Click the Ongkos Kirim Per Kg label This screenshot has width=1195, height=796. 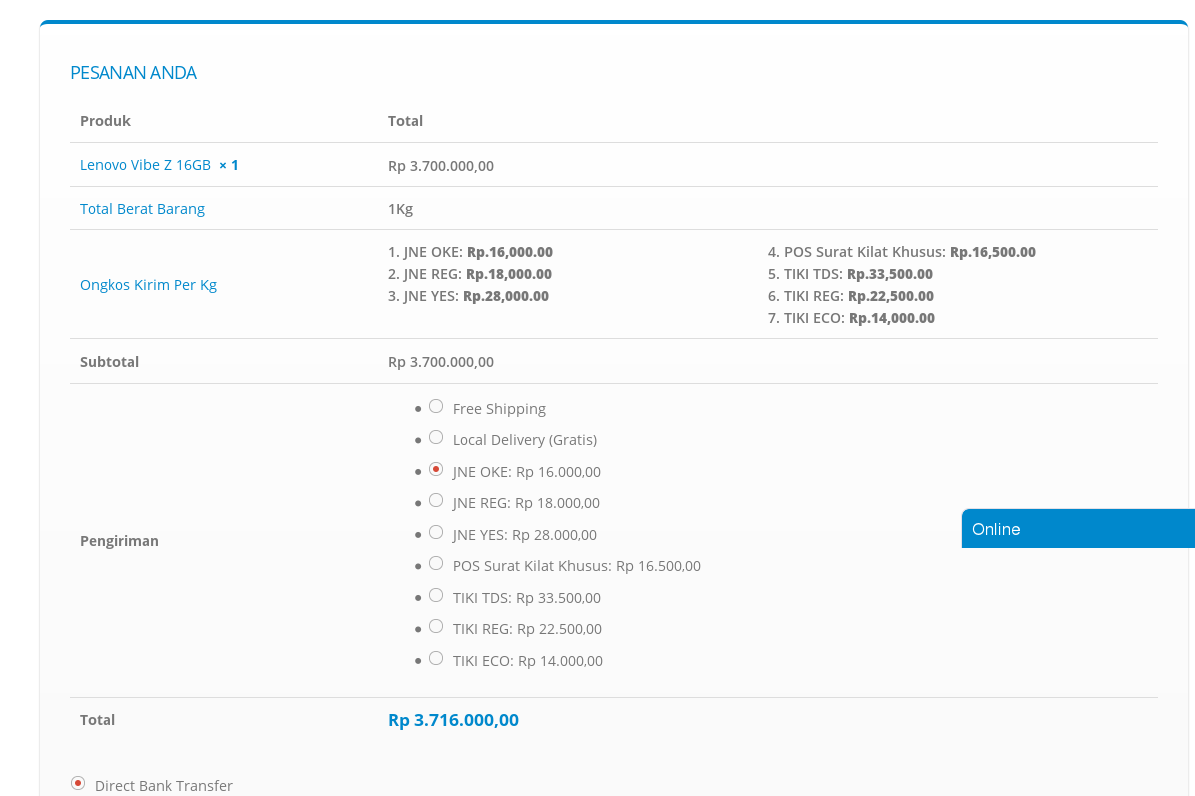point(148,285)
